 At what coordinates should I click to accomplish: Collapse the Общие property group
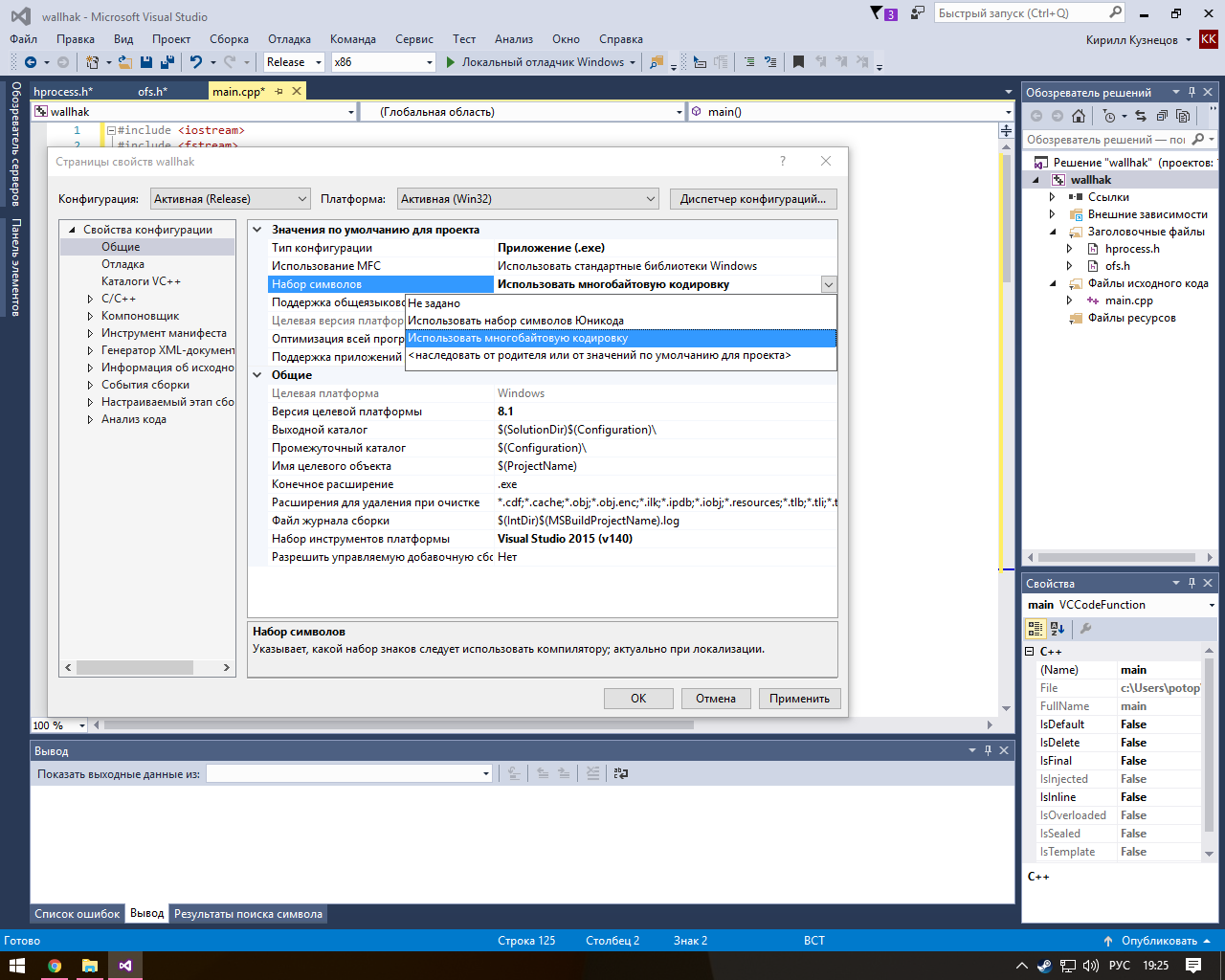pos(257,375)
